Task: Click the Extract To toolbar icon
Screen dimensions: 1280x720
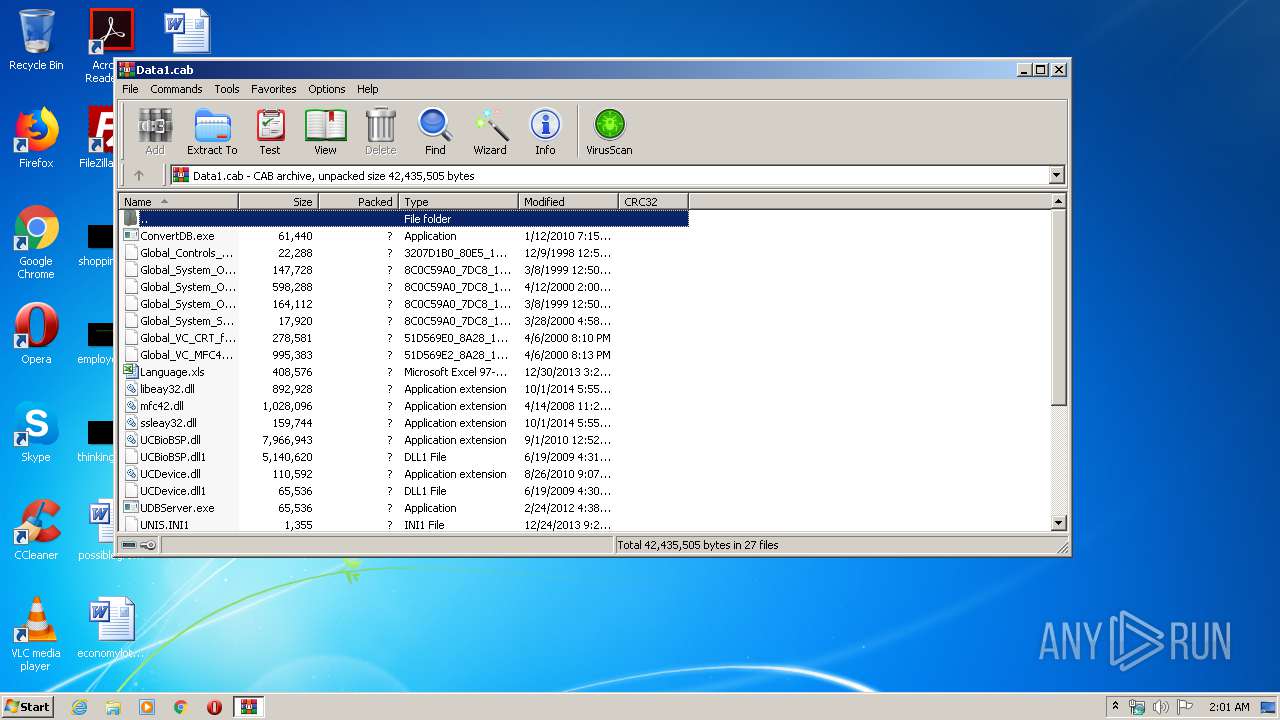Action: (x=212, y=132)
